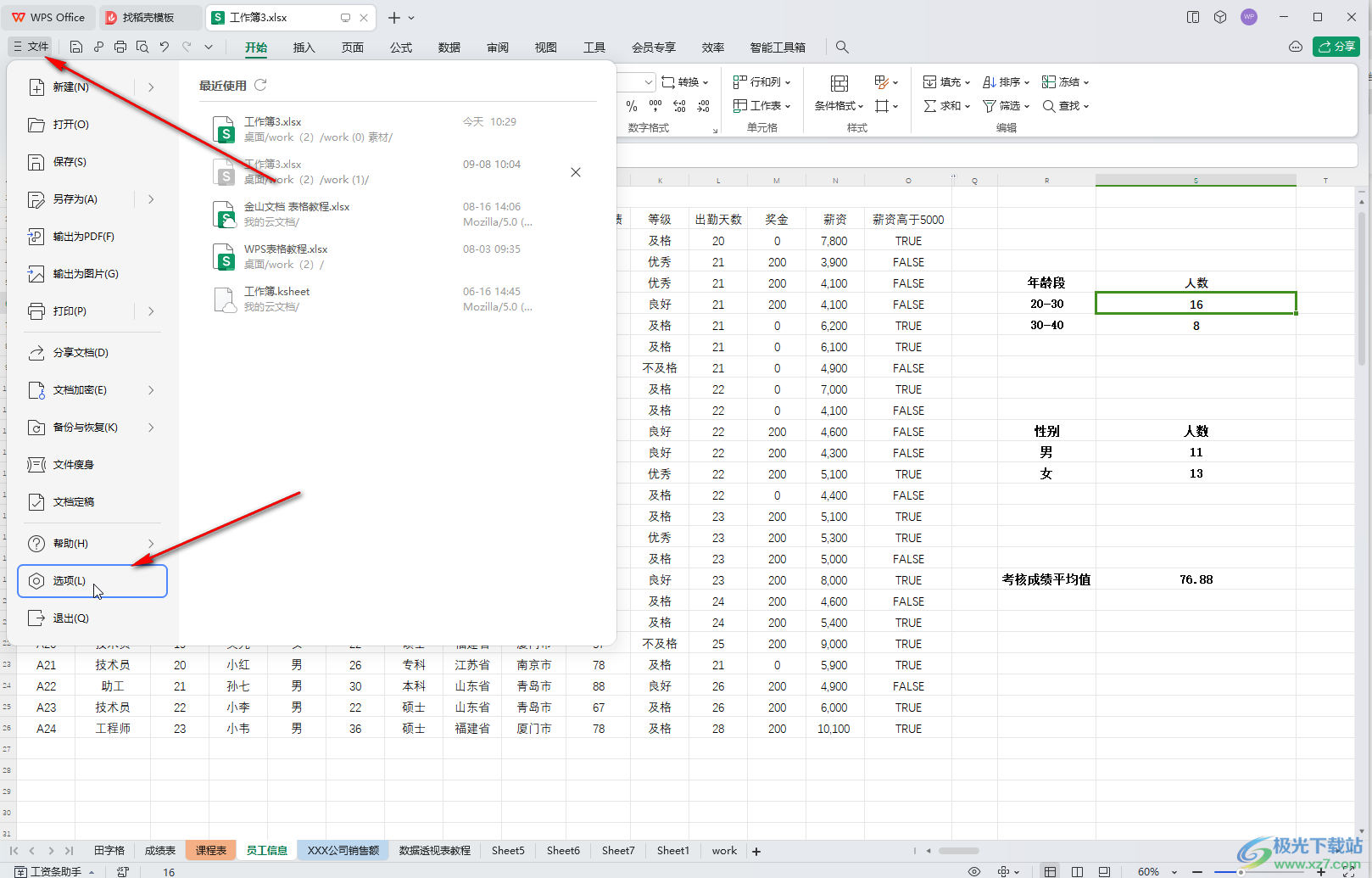
Task: Click the Export as PDF menu icon
Action: (36, 237)
